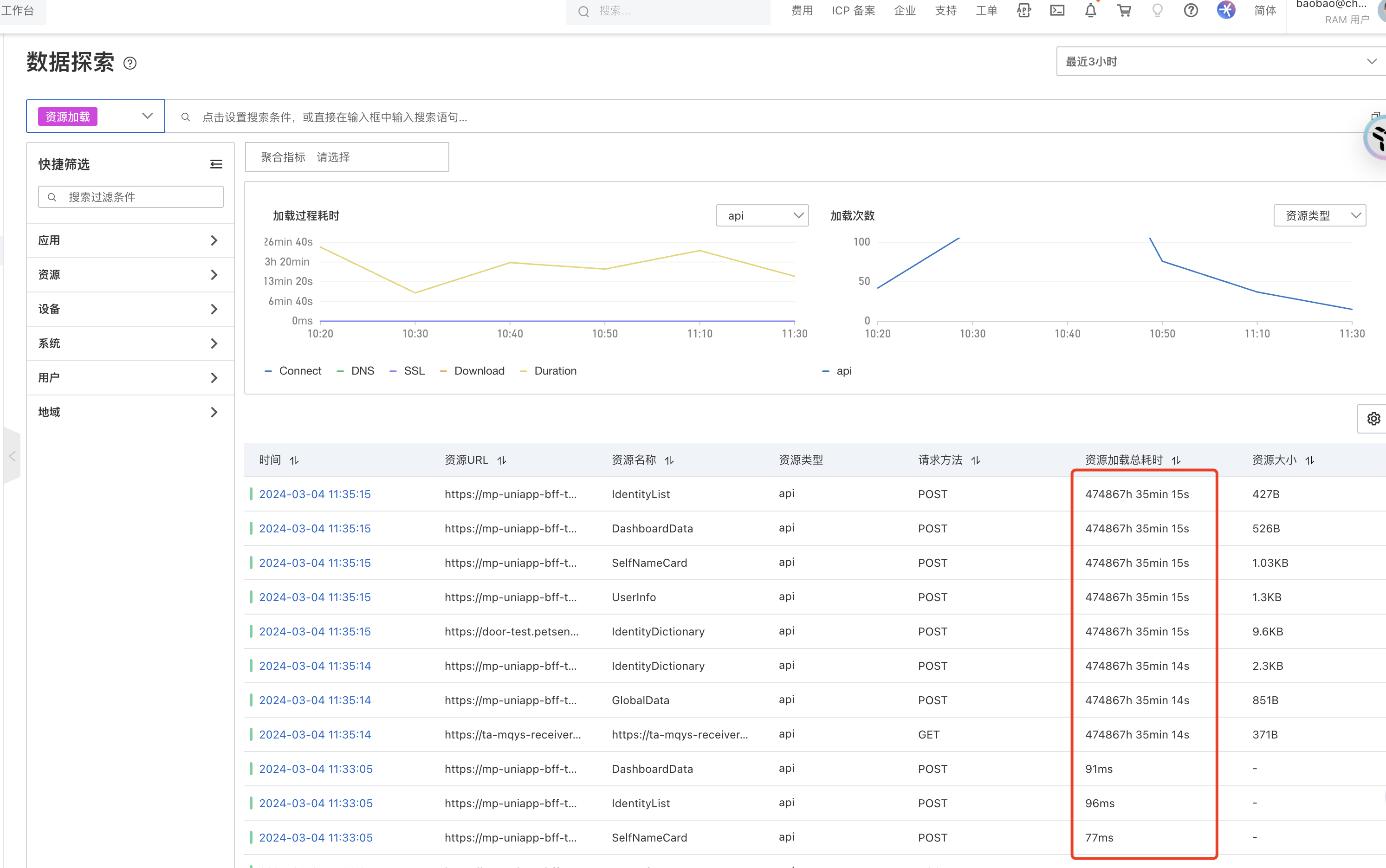
Task: Toggle the SSL series in chart legend
Action: point(407,371)
